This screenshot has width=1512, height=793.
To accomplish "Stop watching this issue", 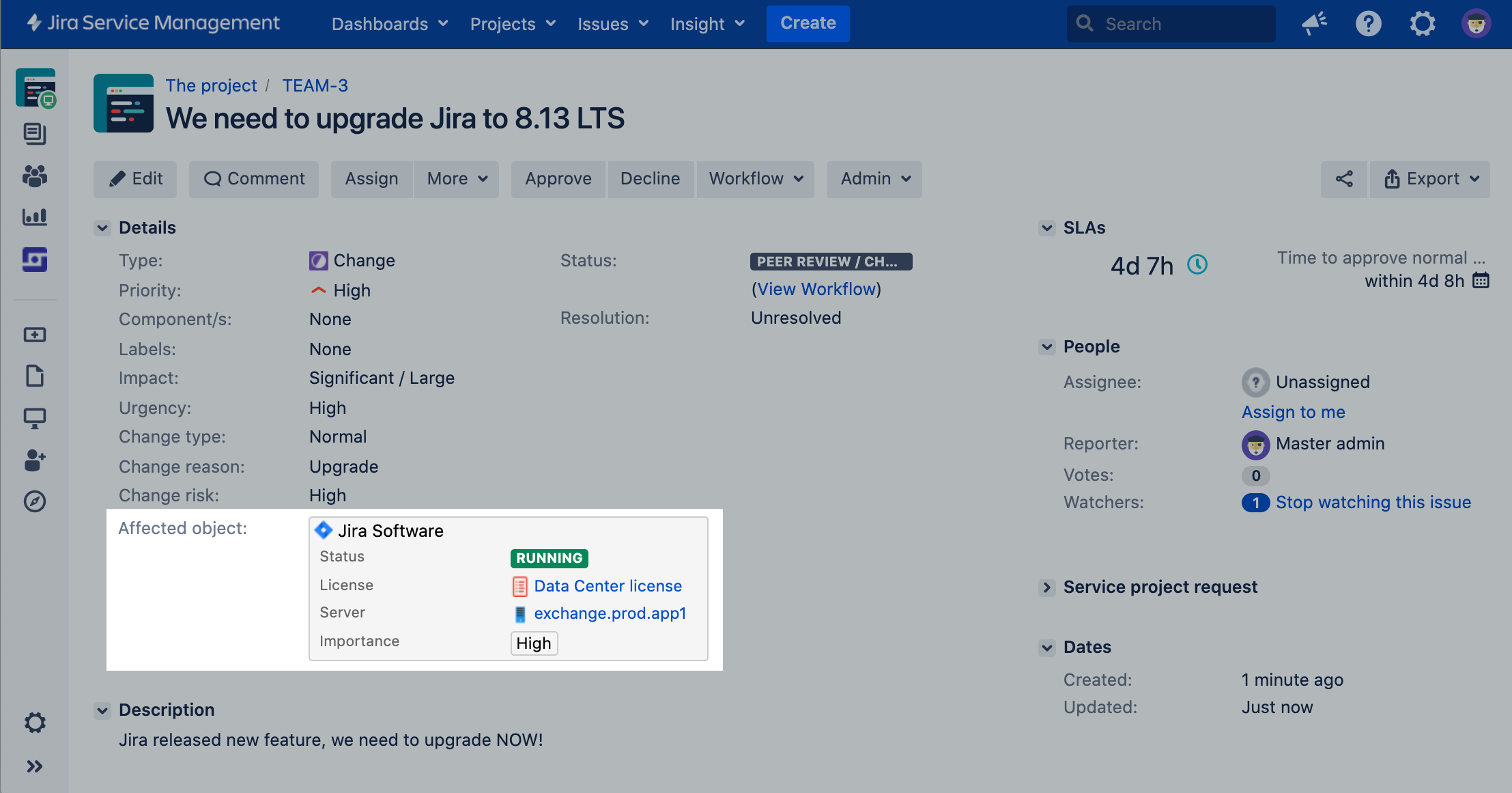I will point(1373,503).
